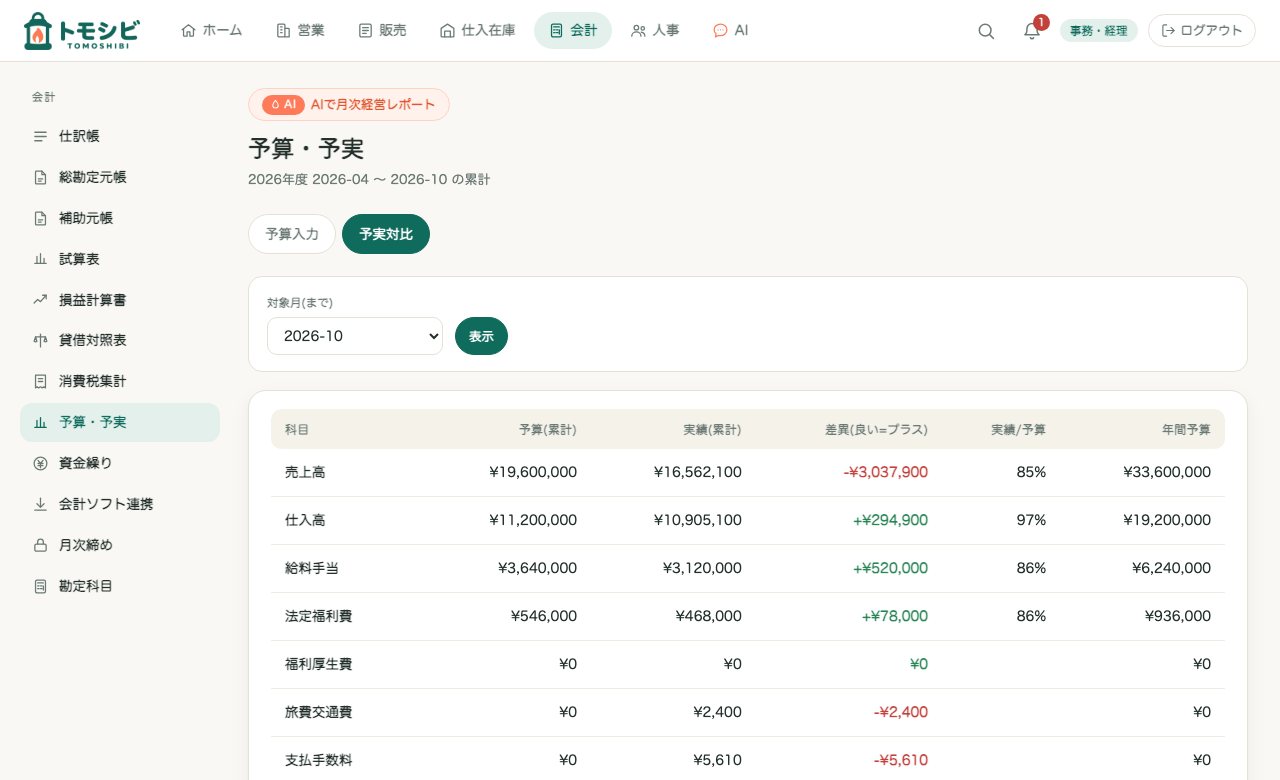Screen dimensions: 1280x780
Task: Click the receipt icon beside 消費税集計
Action: coord(40,382)
